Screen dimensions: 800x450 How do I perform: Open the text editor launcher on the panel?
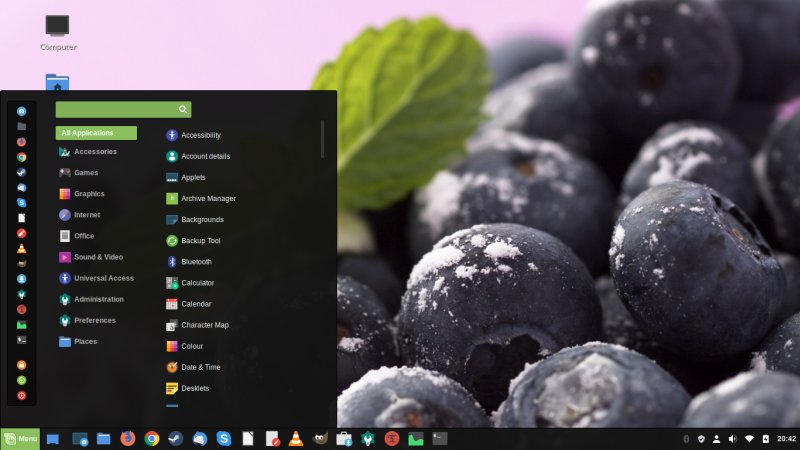(x=272, y=439)
